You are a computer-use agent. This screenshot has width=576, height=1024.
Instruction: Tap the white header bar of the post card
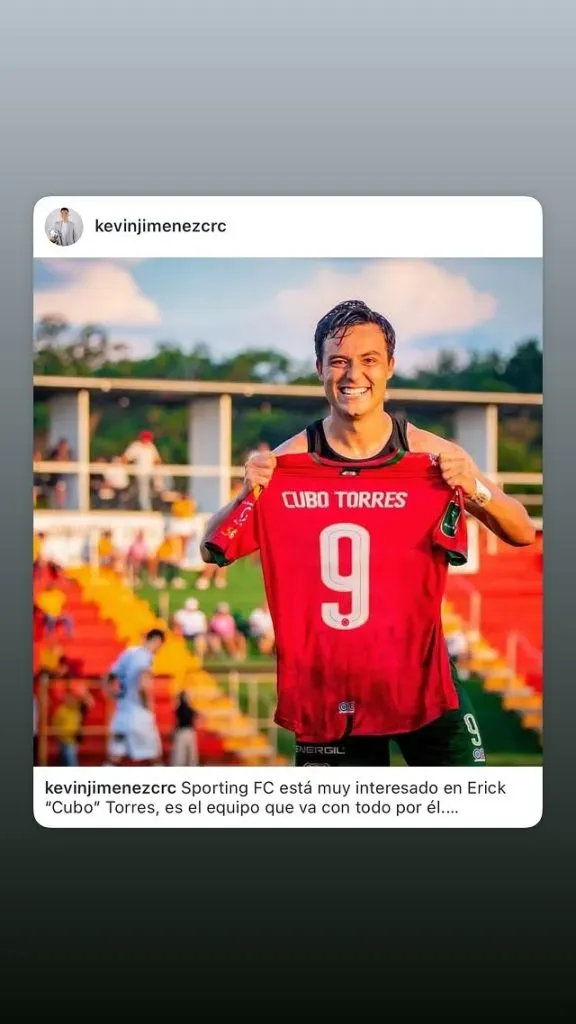click(288, 227)
